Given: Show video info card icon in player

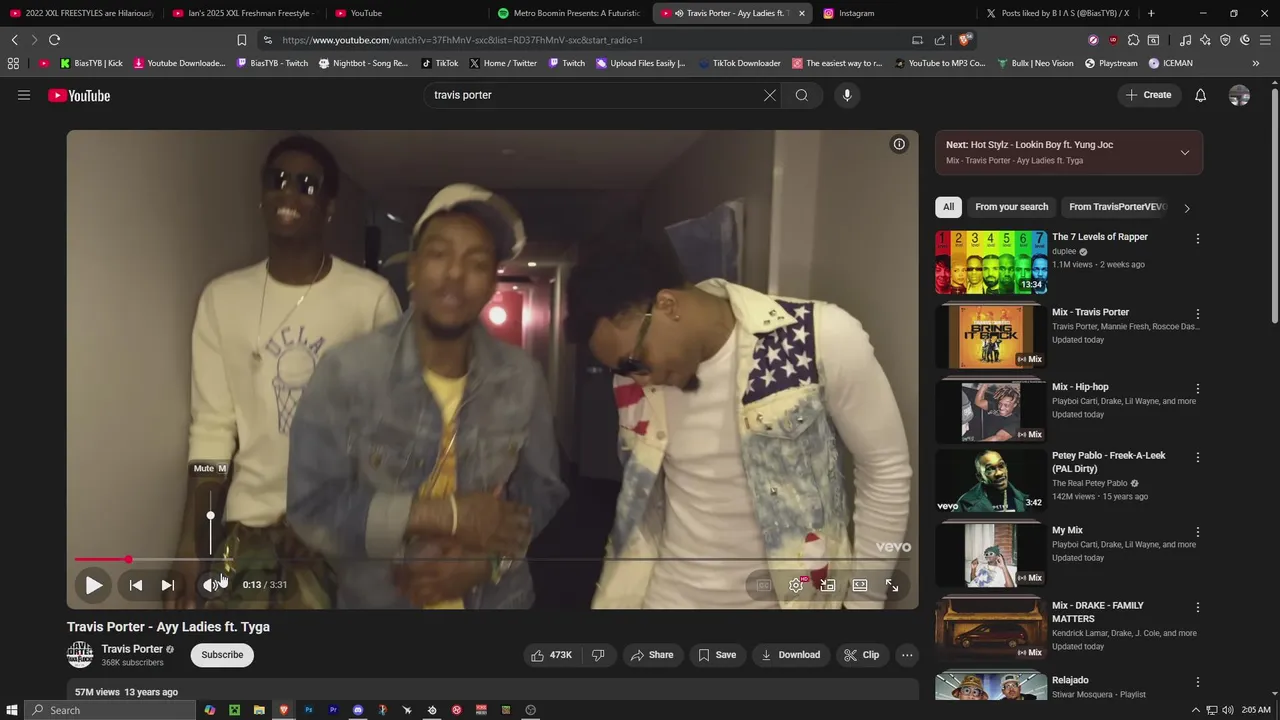Looking at the screenshot, I should [x=899, y=144].
